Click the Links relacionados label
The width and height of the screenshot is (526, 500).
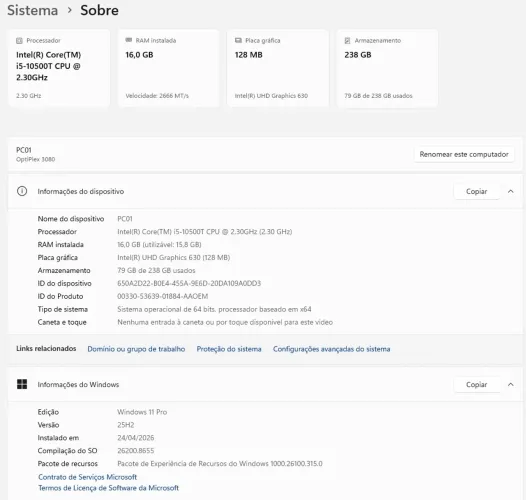(x=46, y=349)
